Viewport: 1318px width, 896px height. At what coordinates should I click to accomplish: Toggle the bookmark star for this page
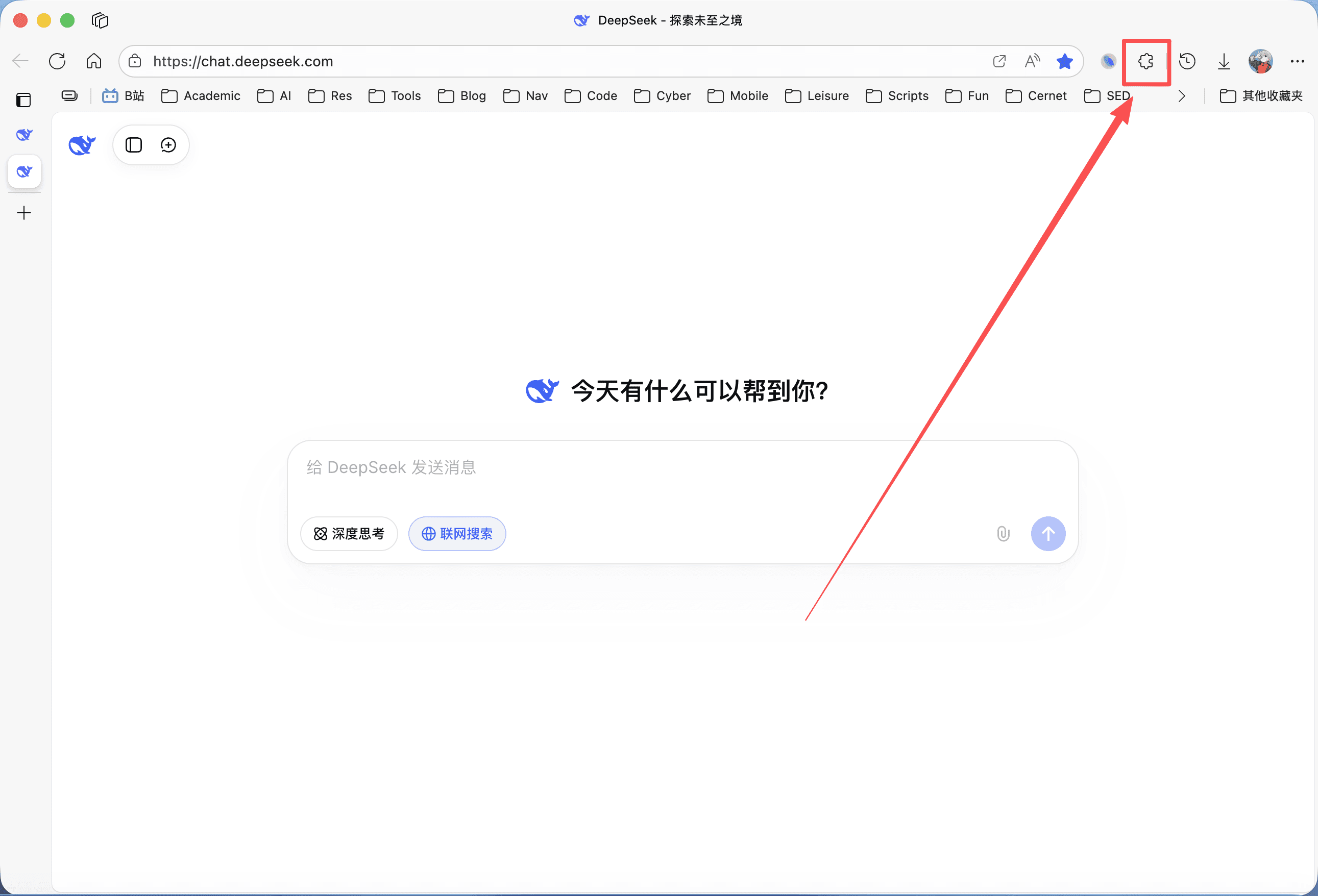[x=1064, y=61]
